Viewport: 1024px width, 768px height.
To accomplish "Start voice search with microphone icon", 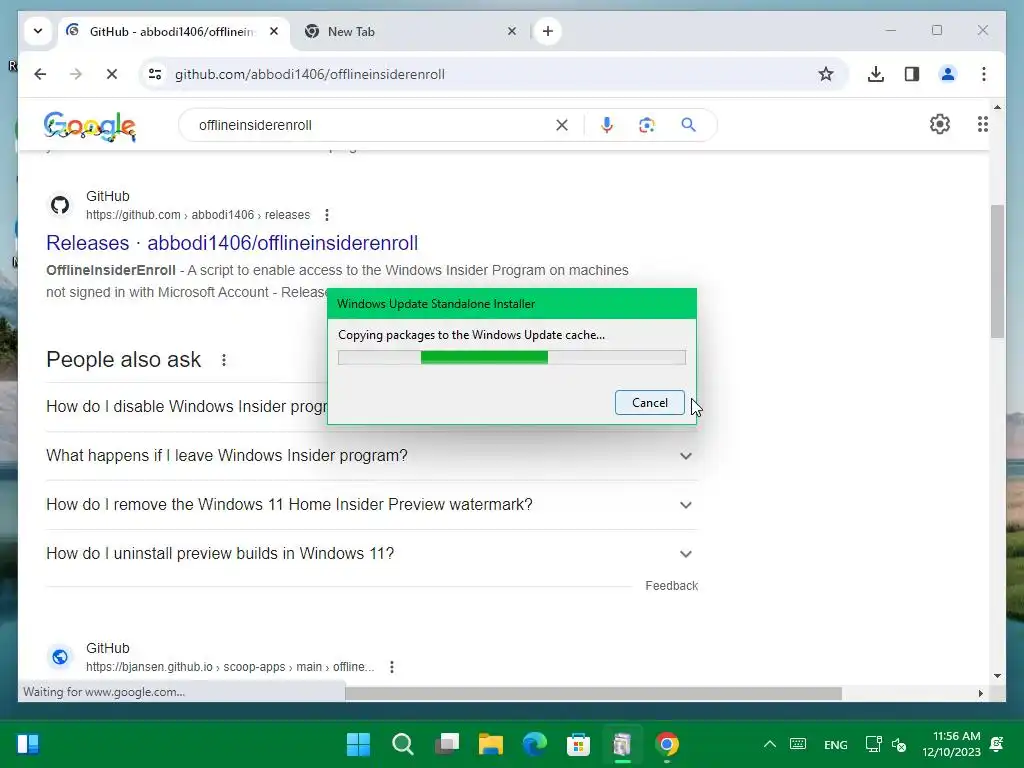I will (607, 125).
